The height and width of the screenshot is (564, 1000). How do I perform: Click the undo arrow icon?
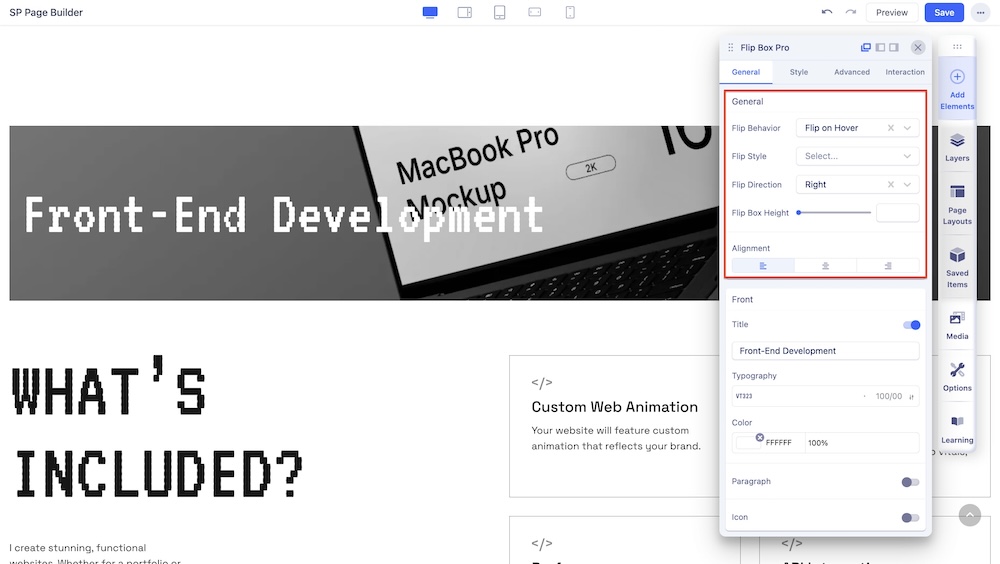(826, 12)
